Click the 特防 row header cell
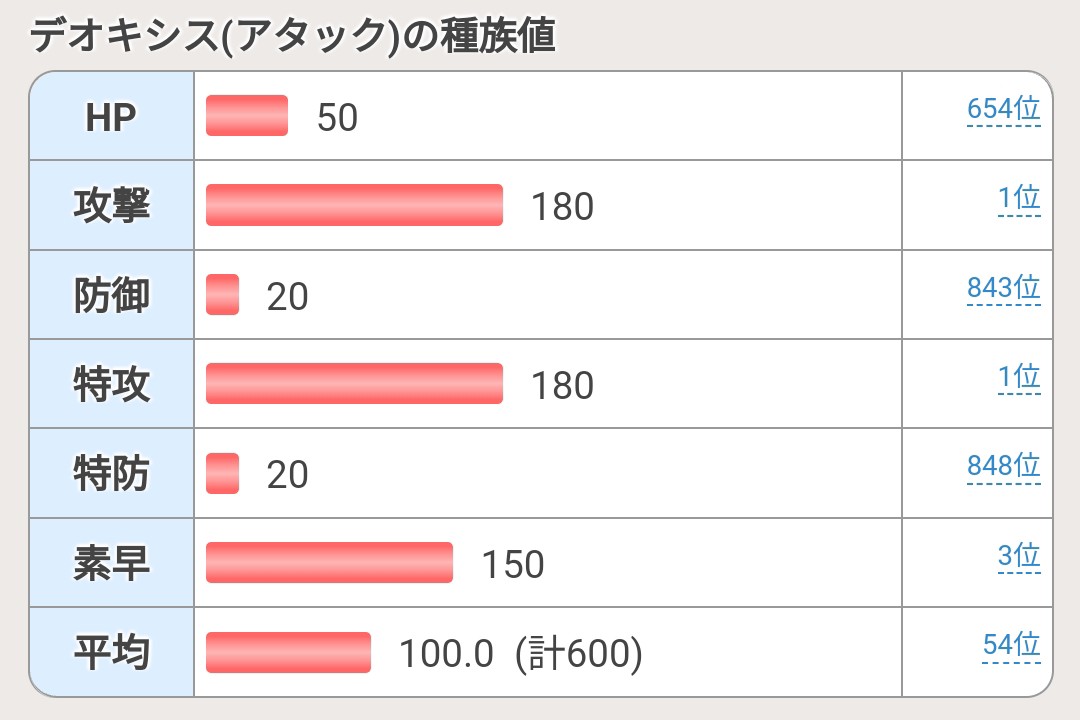 click(x=111, y=474)
